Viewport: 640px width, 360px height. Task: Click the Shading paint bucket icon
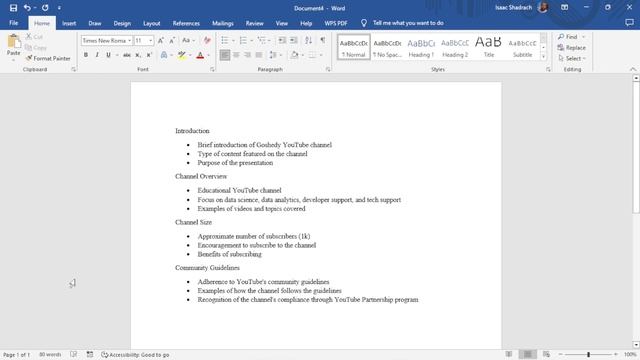294,55
